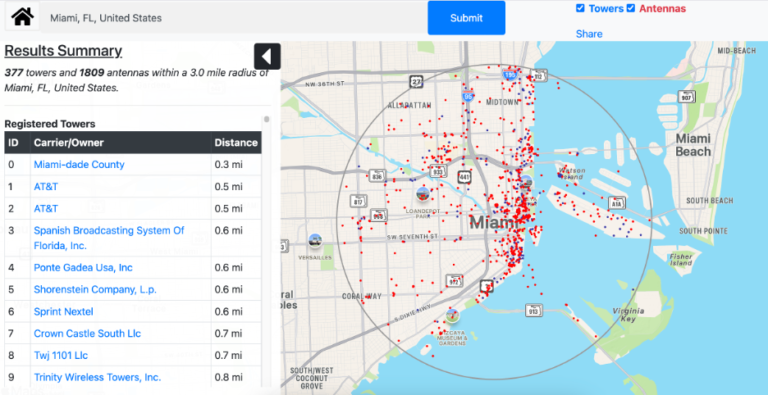This screenshot has width=768, height=395.
Task: Open the Versailles landmark marker
Action: (315, 241)
